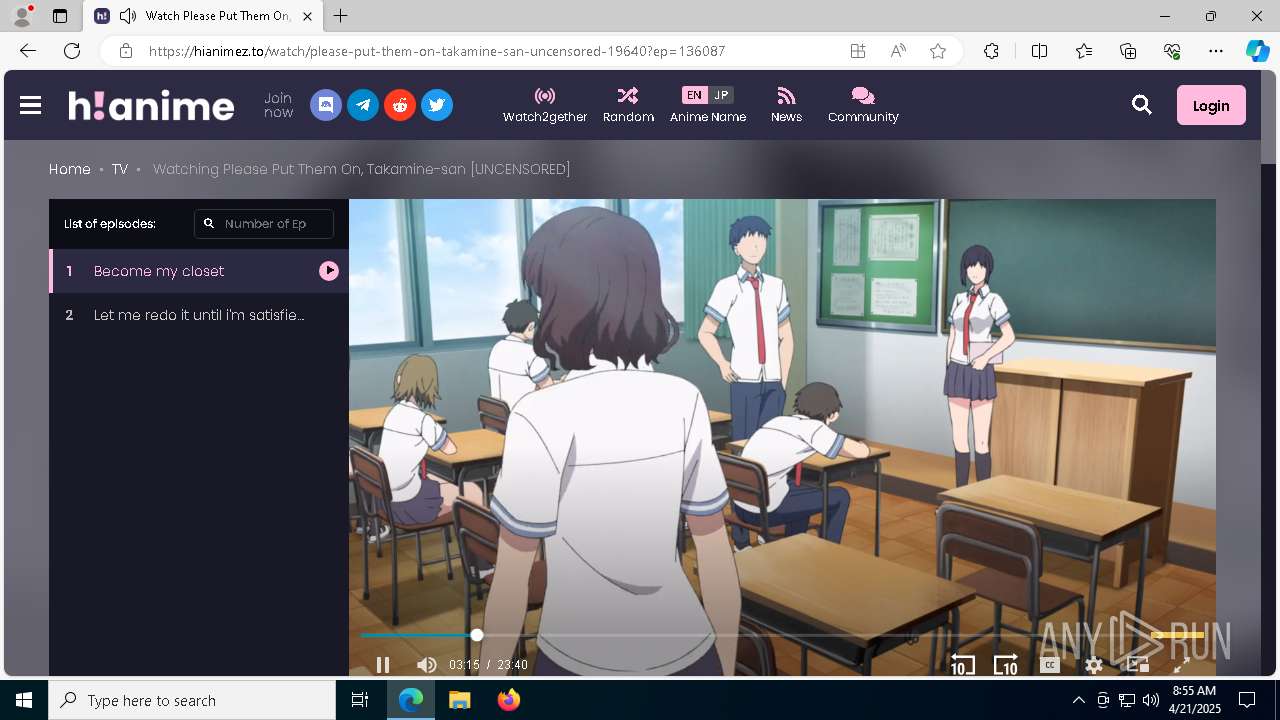Go to TV breadcrumb
Screen dimensions: 1280x720
[x=120, y=169]
